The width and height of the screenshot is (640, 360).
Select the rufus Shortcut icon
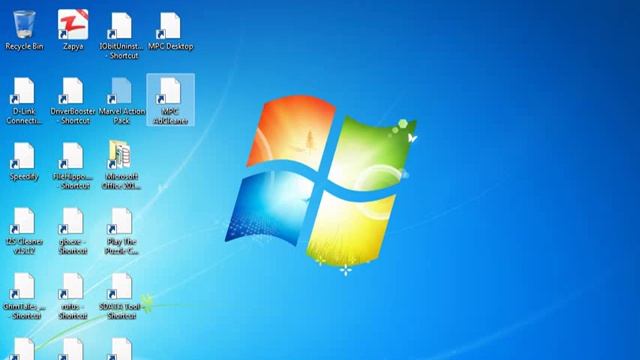point(73,296)
